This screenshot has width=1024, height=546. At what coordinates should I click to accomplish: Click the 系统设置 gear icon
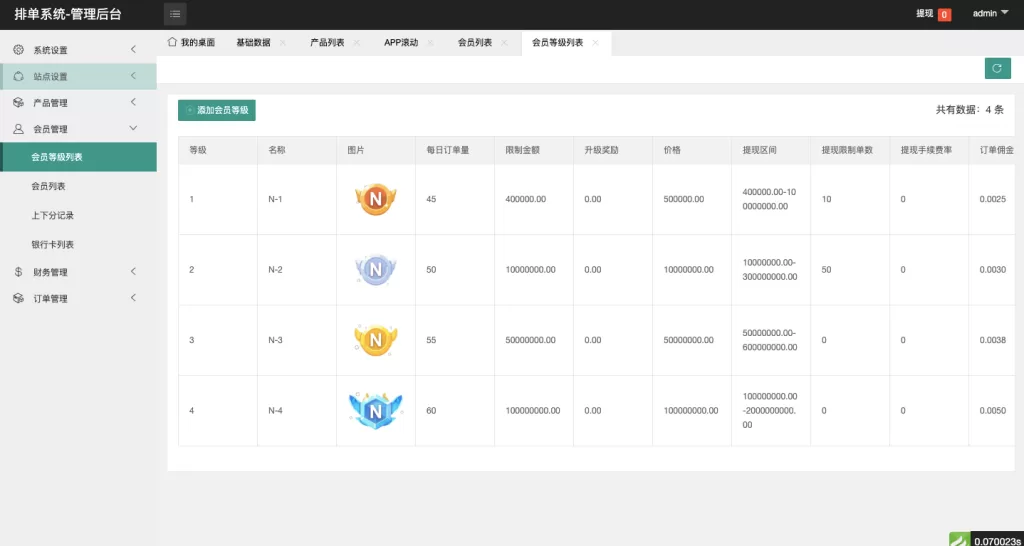(18, 50)
